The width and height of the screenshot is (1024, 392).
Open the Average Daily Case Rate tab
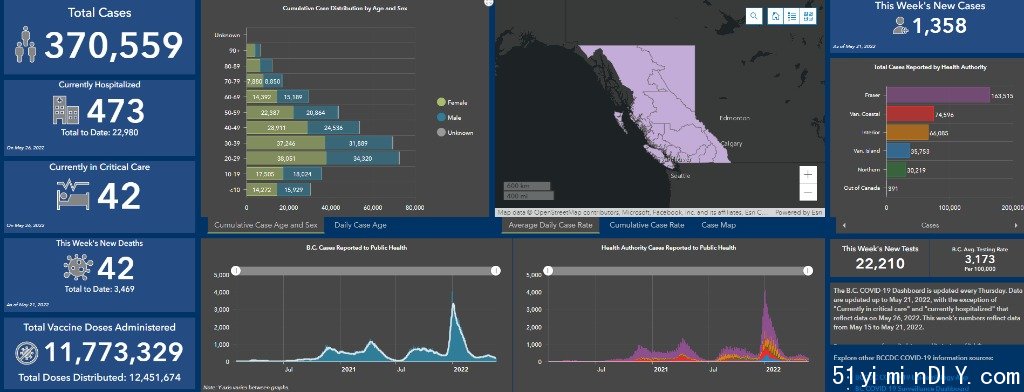[x=550, y=225]
